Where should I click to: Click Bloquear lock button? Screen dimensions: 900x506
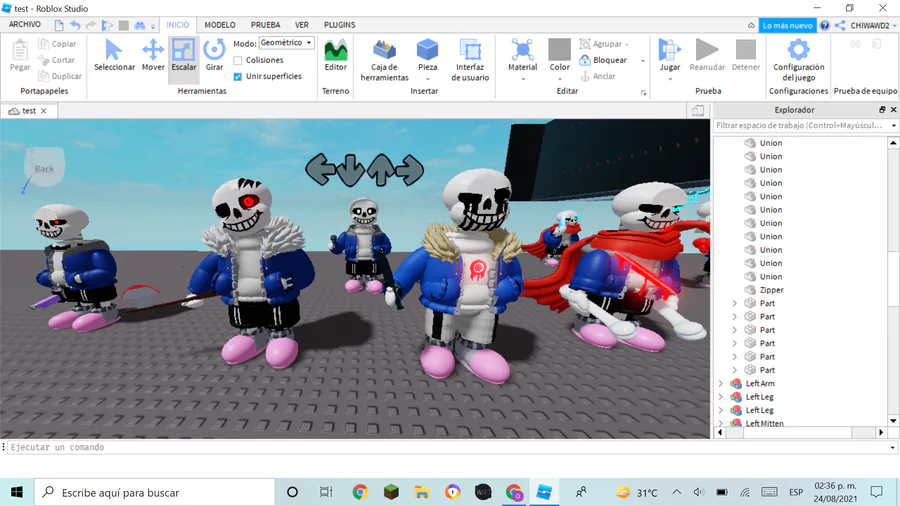[x=603, y=60]
